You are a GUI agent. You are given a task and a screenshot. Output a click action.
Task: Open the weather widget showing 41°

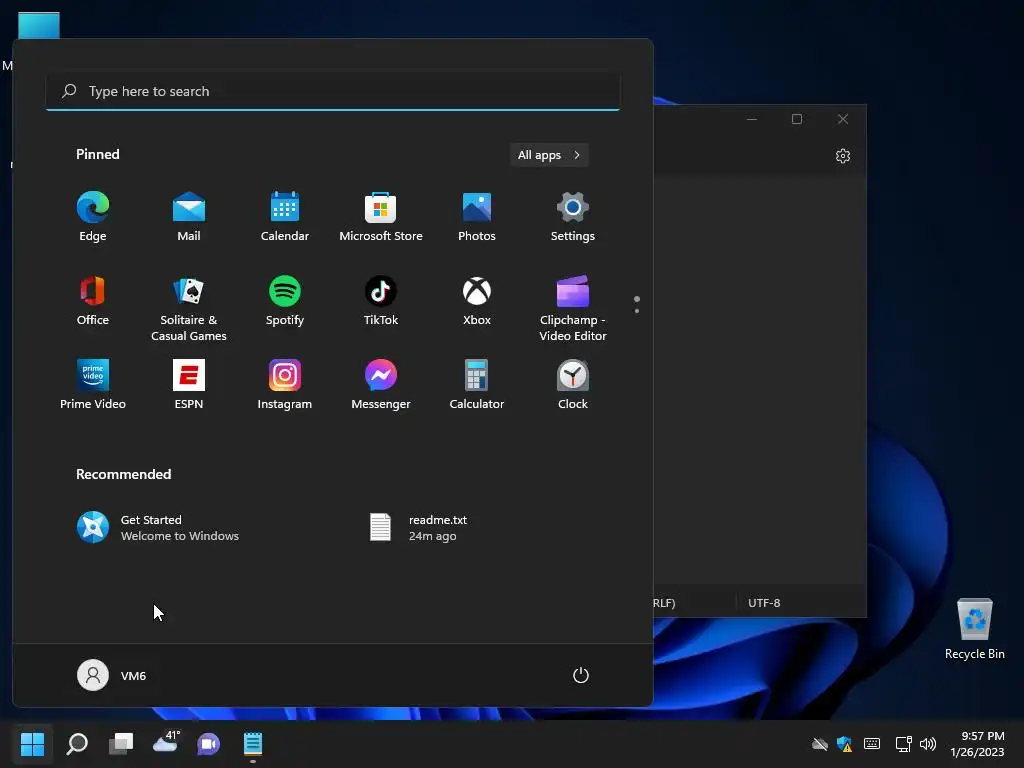tap(165, 744)
